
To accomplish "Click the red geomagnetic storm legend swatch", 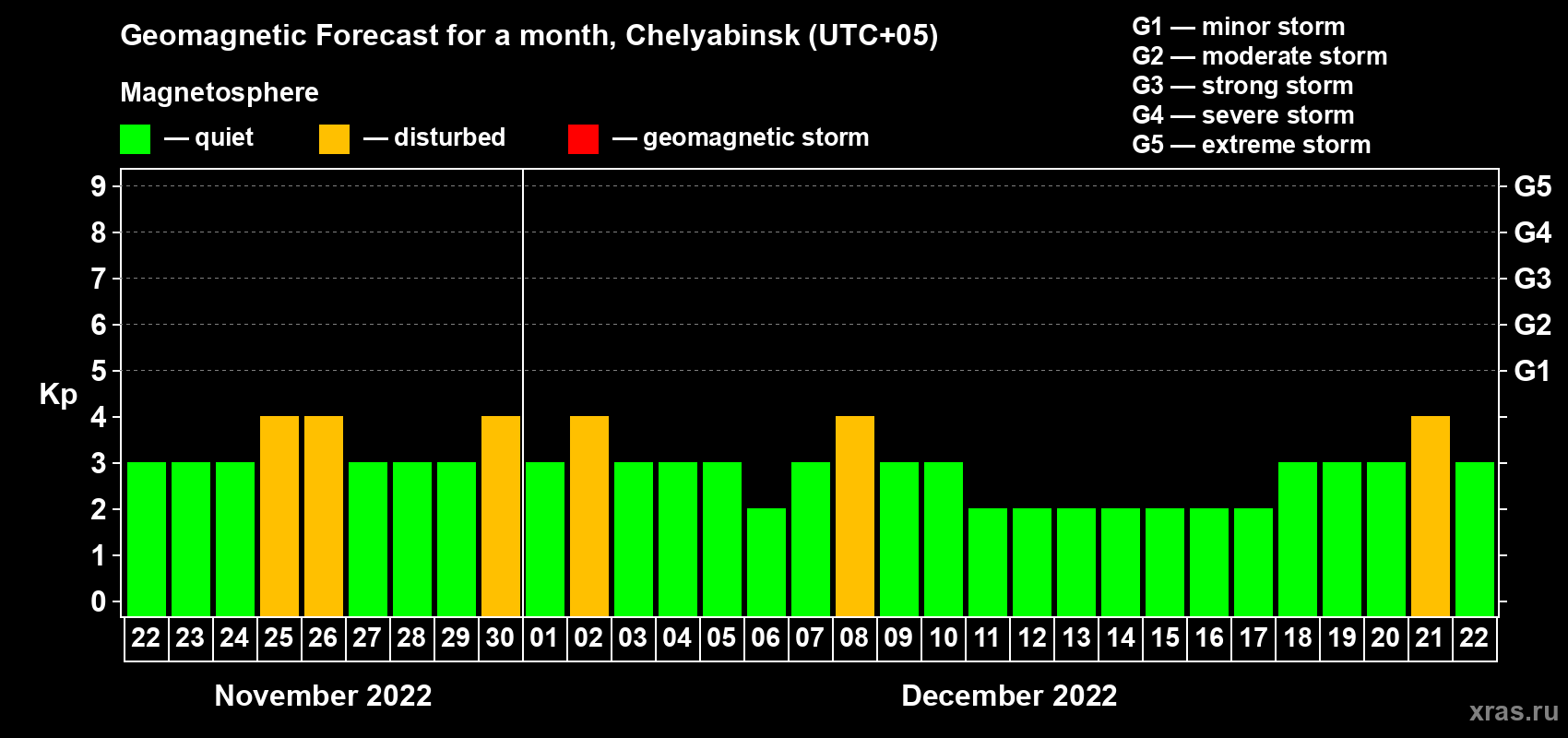I will [x=584, y=139].
